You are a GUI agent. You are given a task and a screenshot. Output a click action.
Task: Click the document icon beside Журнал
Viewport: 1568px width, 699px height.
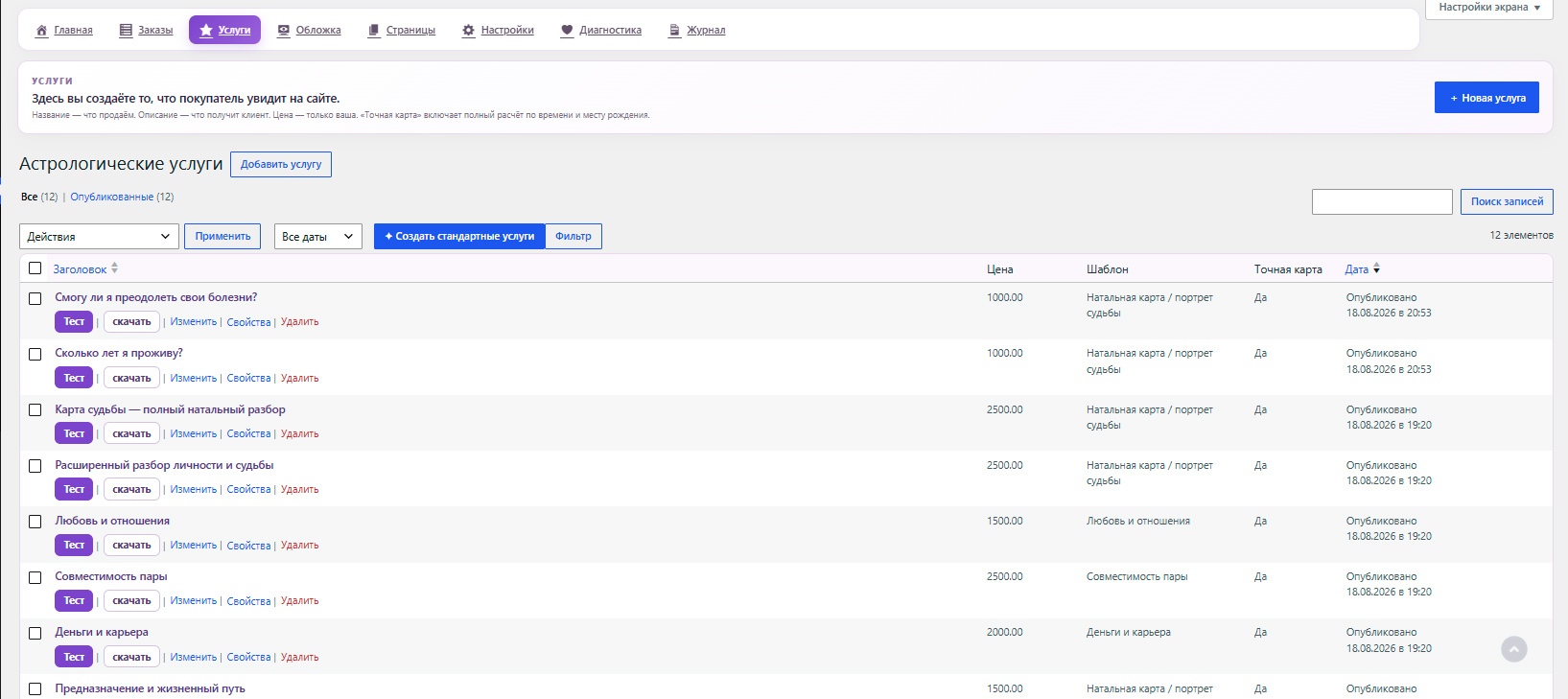coord(674,31)
